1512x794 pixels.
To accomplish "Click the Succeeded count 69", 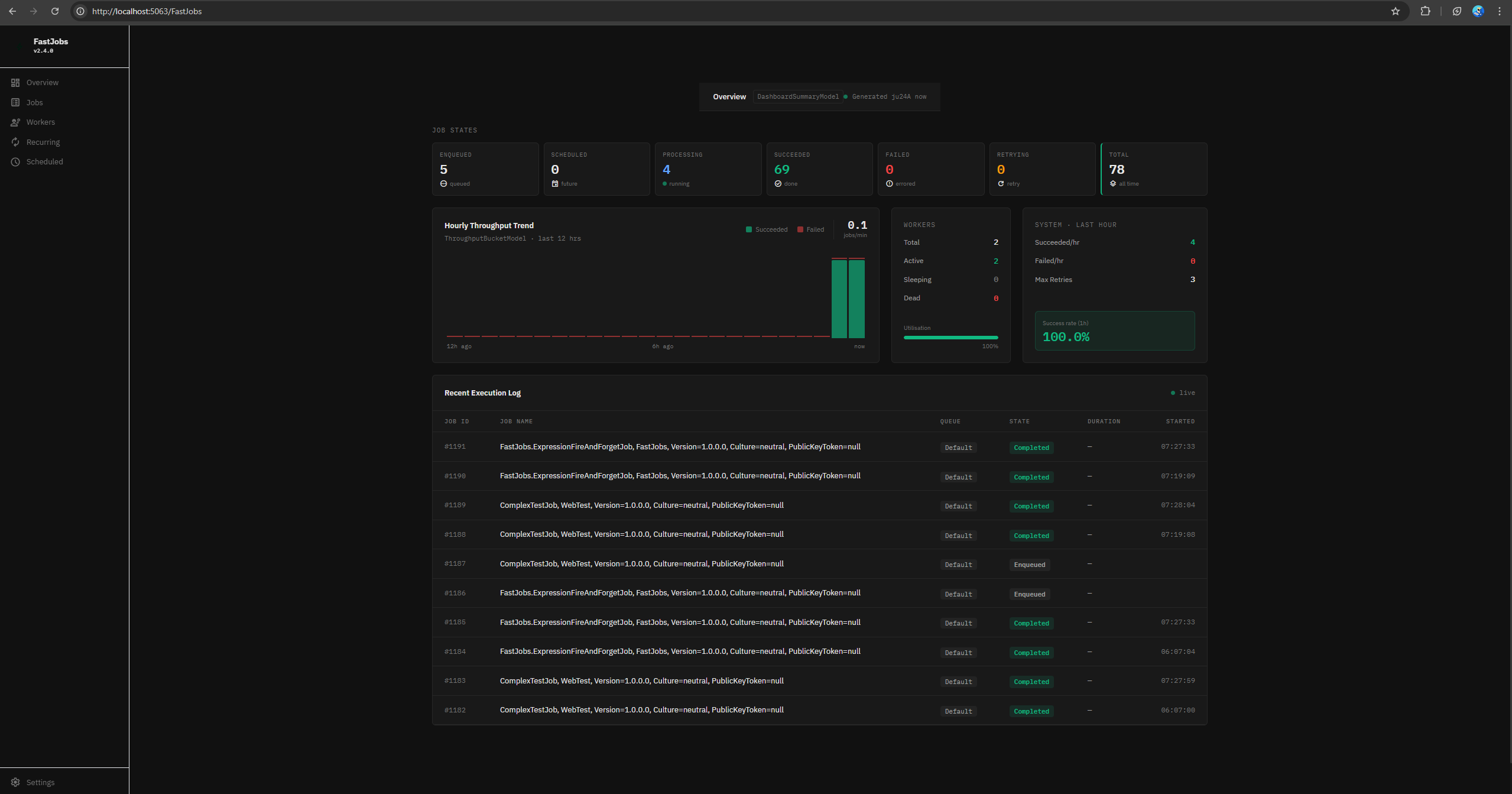I will point(781,170).
